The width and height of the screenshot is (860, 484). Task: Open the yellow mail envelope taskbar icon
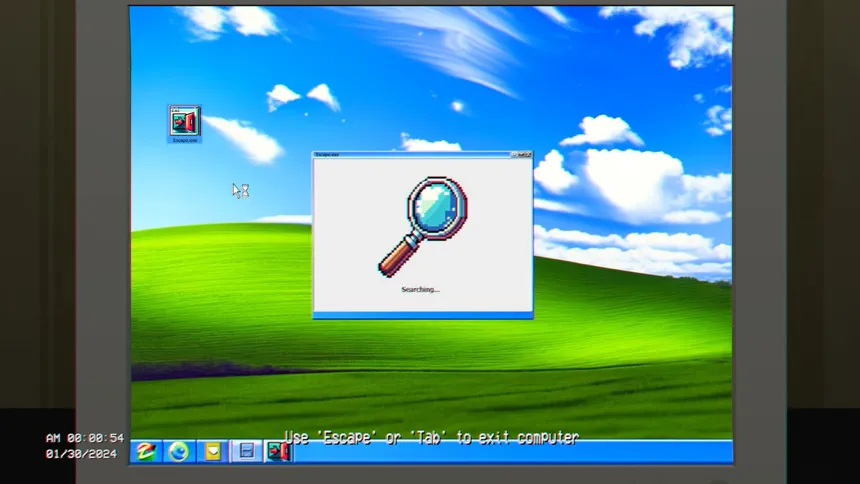point(212,452)
